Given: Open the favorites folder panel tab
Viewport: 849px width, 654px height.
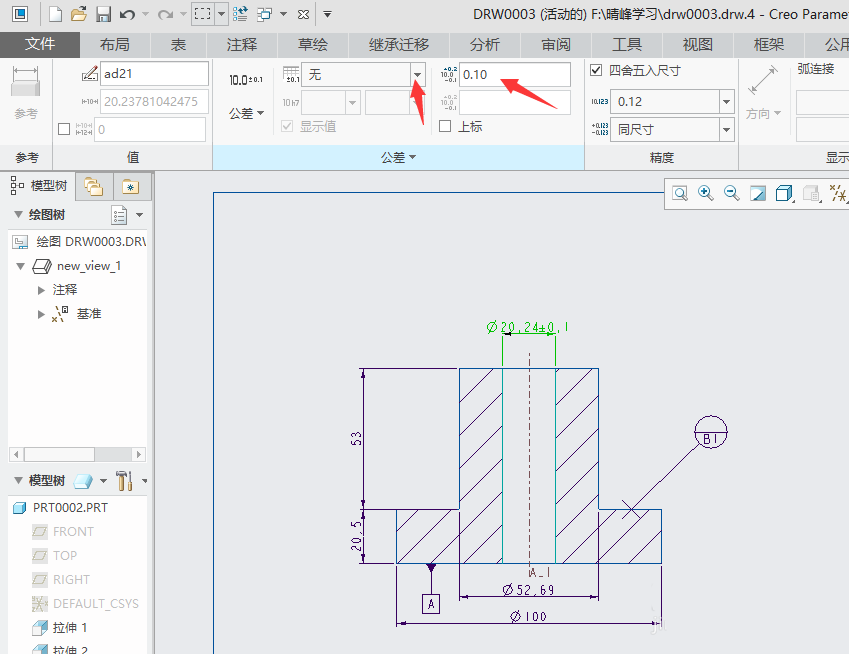Looking at the screenshot, I should (x=130, y=187).
